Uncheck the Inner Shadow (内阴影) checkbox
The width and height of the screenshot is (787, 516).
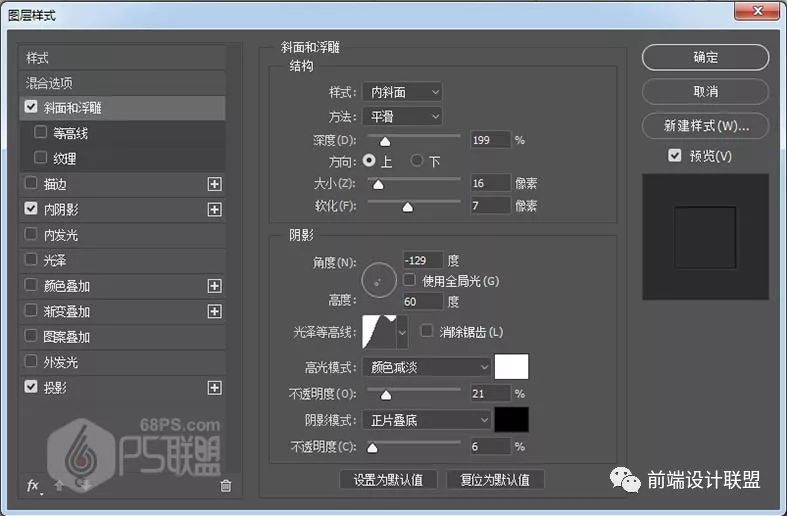tap(31, 208)
